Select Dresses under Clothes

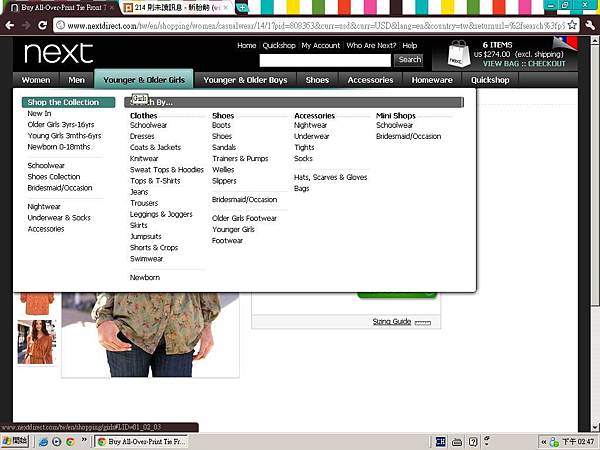[x=142, y=136]
